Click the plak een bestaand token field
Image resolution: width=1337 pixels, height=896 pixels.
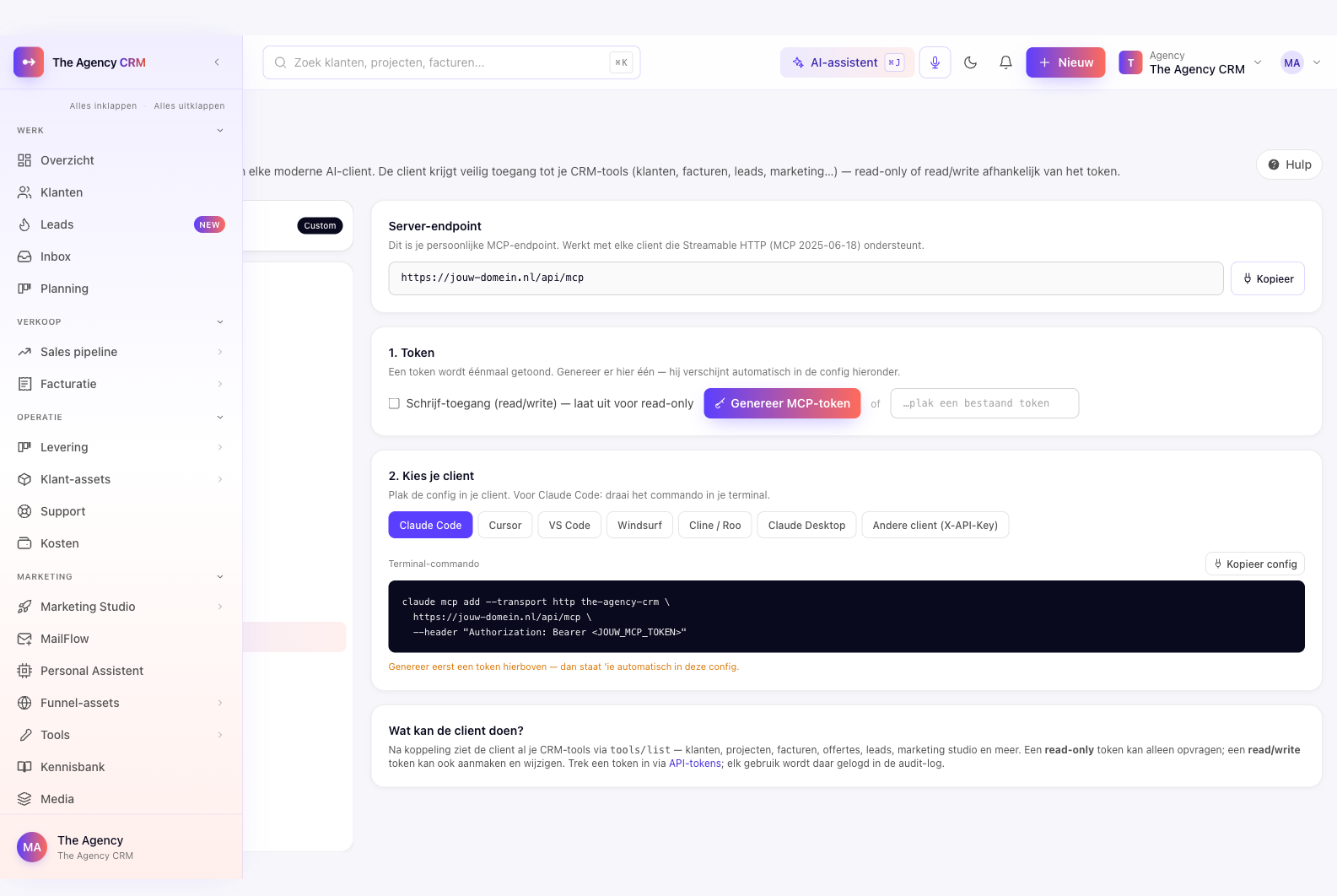984,403
